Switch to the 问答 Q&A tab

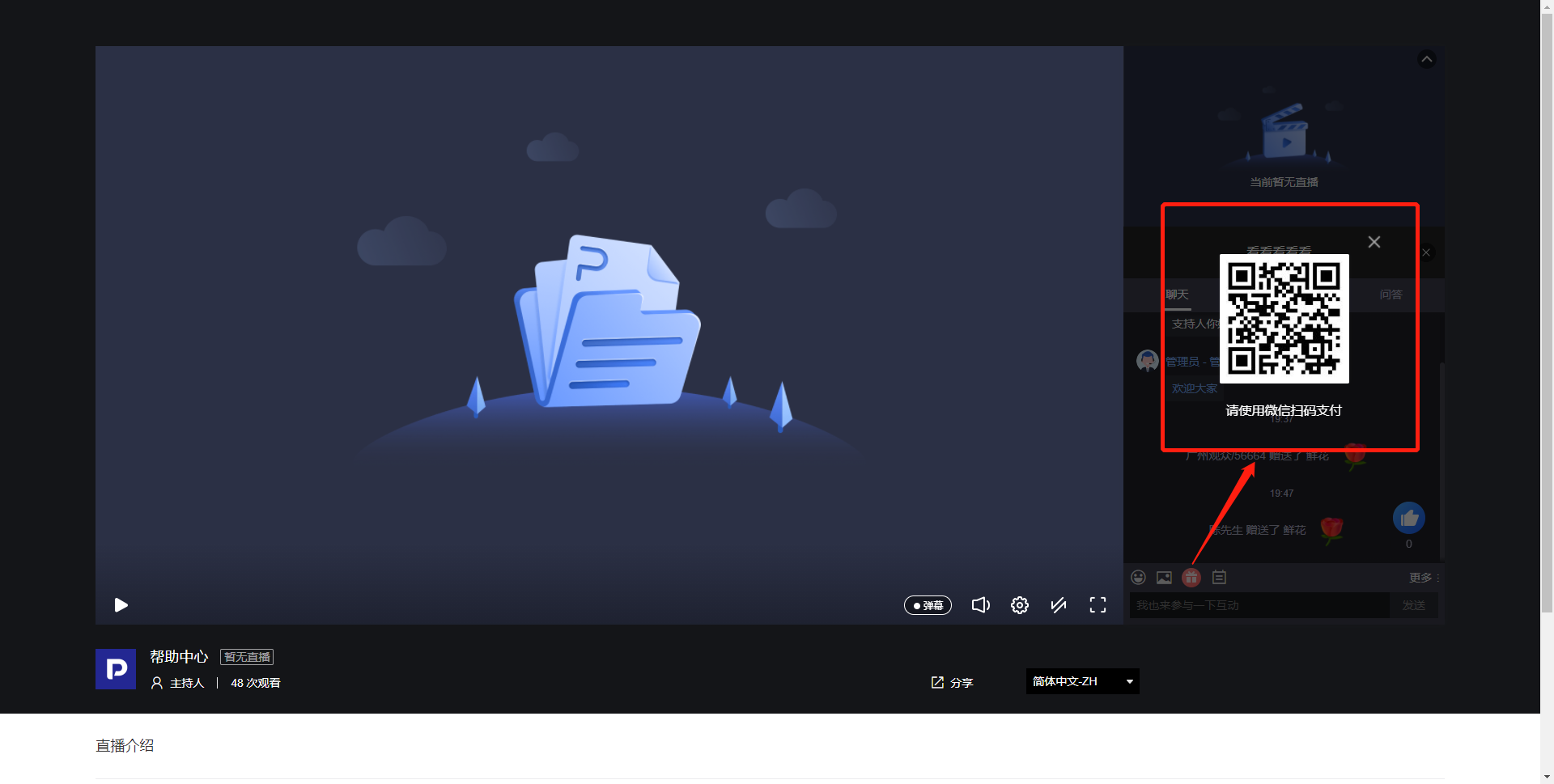click(x=1391, y=295)
